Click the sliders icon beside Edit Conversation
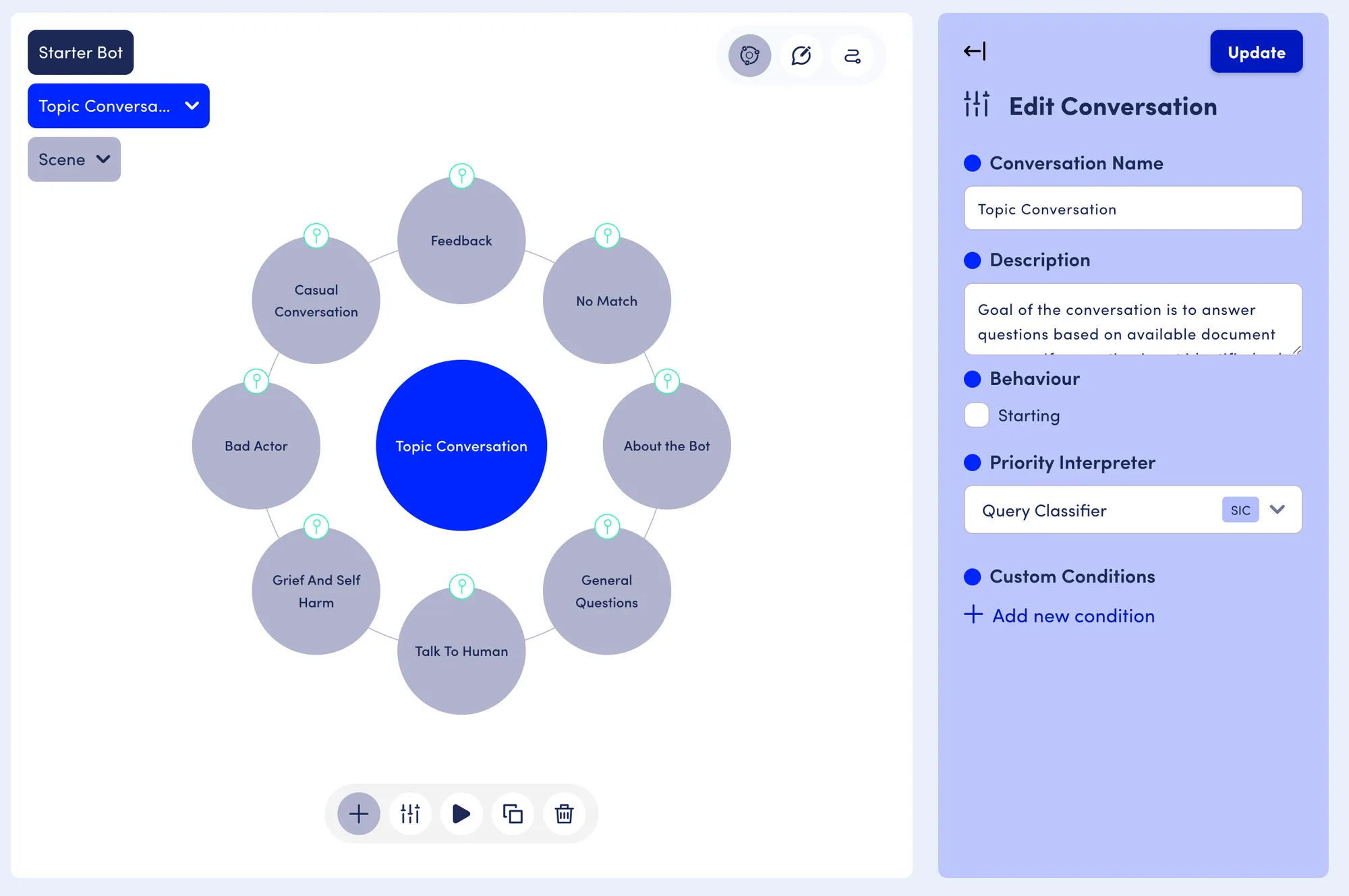The width and height of the screenshot is (1349, 896). 977,104
